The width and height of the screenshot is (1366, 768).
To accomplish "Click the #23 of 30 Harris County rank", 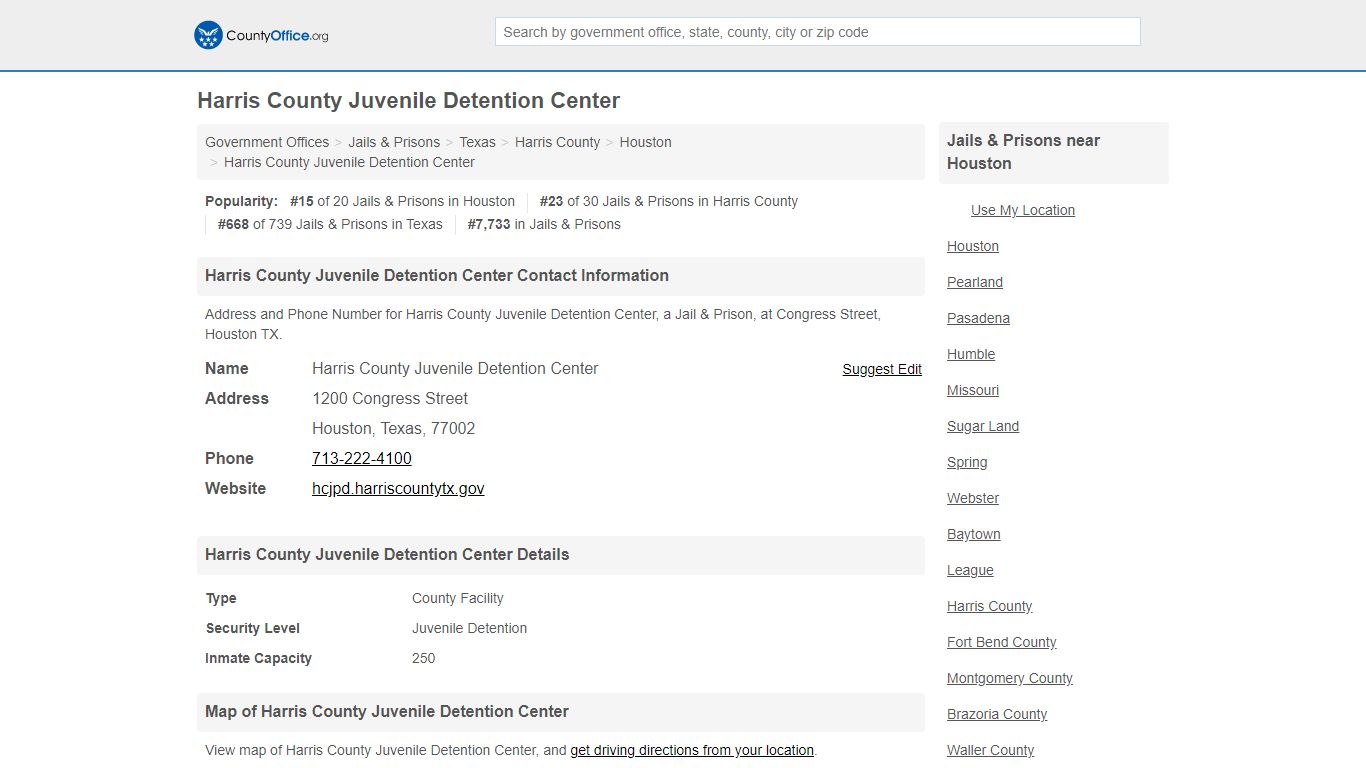I will pos(669,201).
